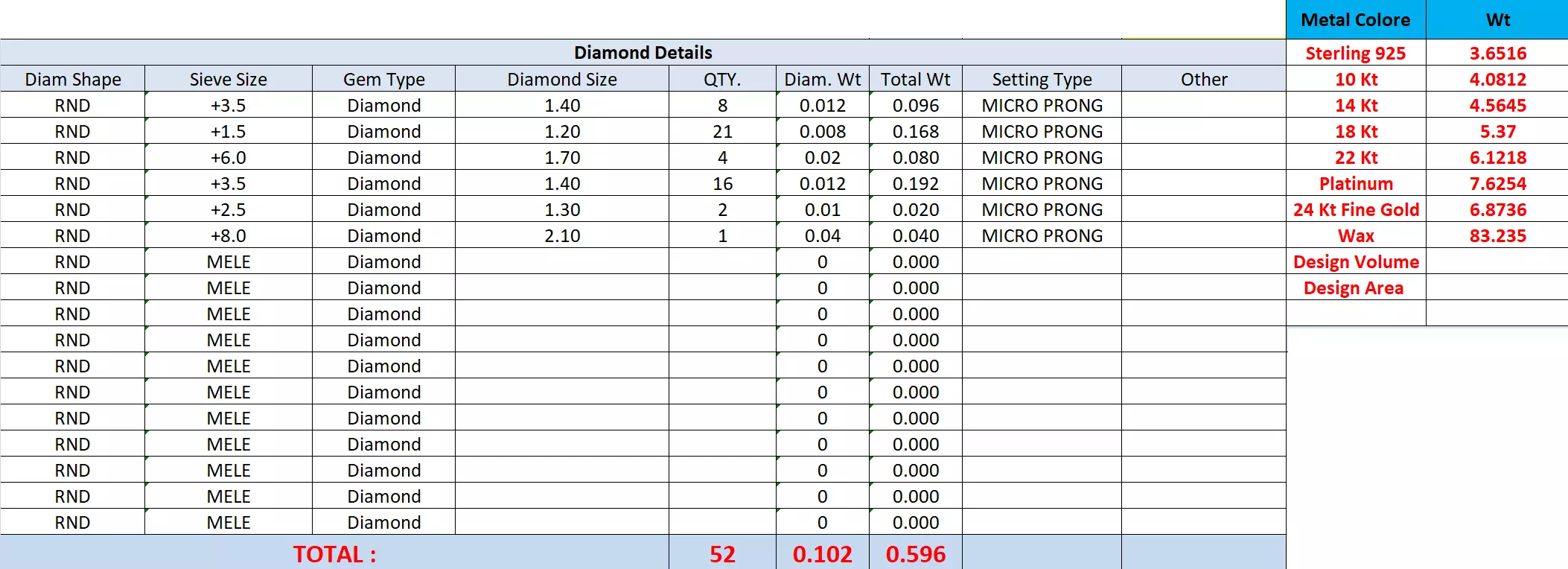1568x569 pixels.
Task: Select the 24 Kt Fine Gold cell
Action: point(1356,209)
